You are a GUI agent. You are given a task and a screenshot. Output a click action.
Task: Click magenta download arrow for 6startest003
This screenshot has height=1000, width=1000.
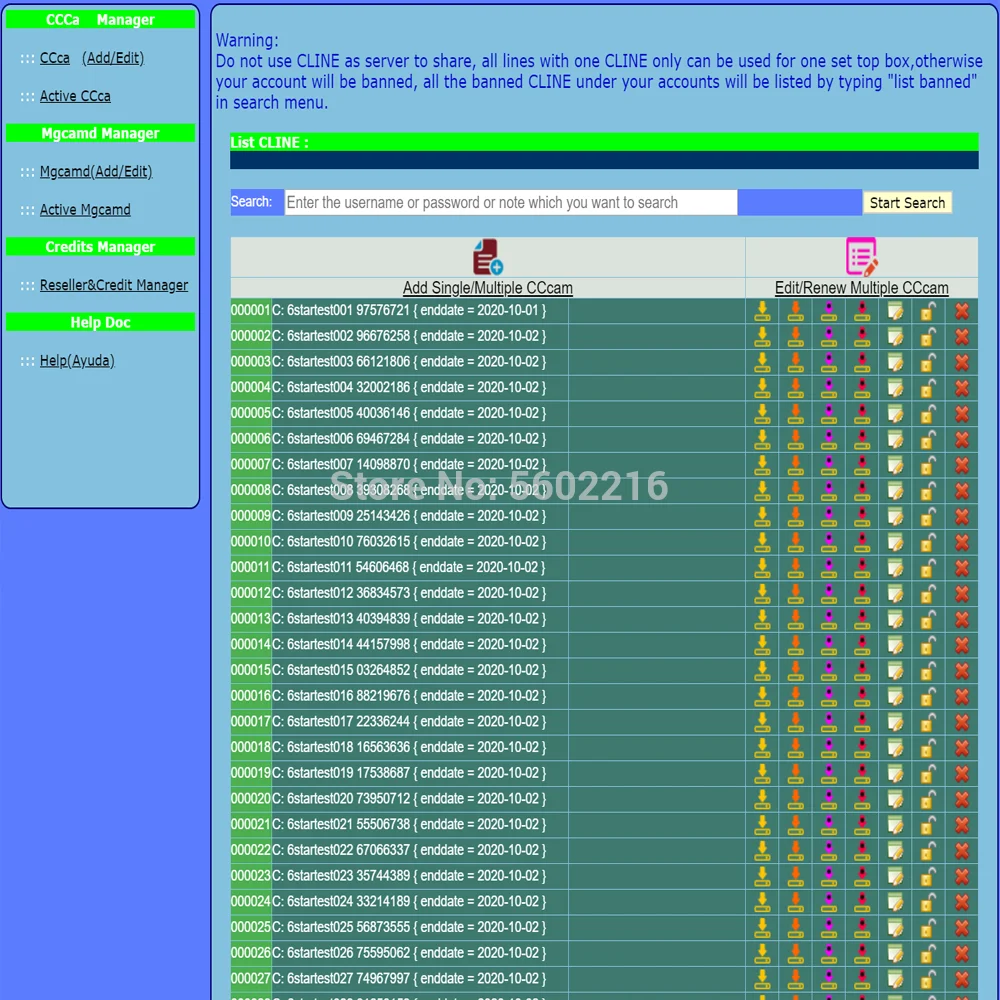[828, 362]
